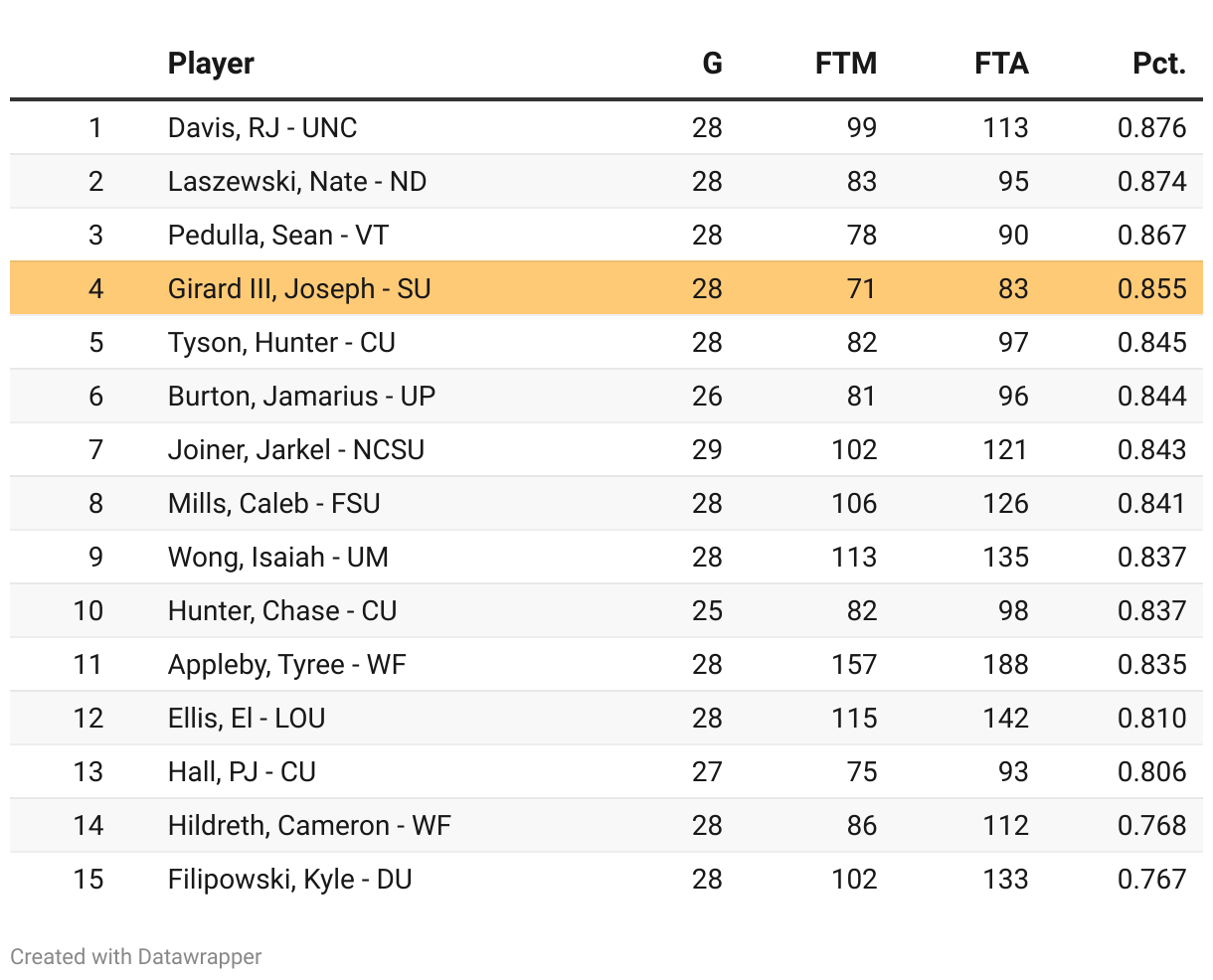Click the FTA column header
Image resolution: width=1213 pixels, height=980 pixels.
pyautogui.click(x=1000, y=64)
